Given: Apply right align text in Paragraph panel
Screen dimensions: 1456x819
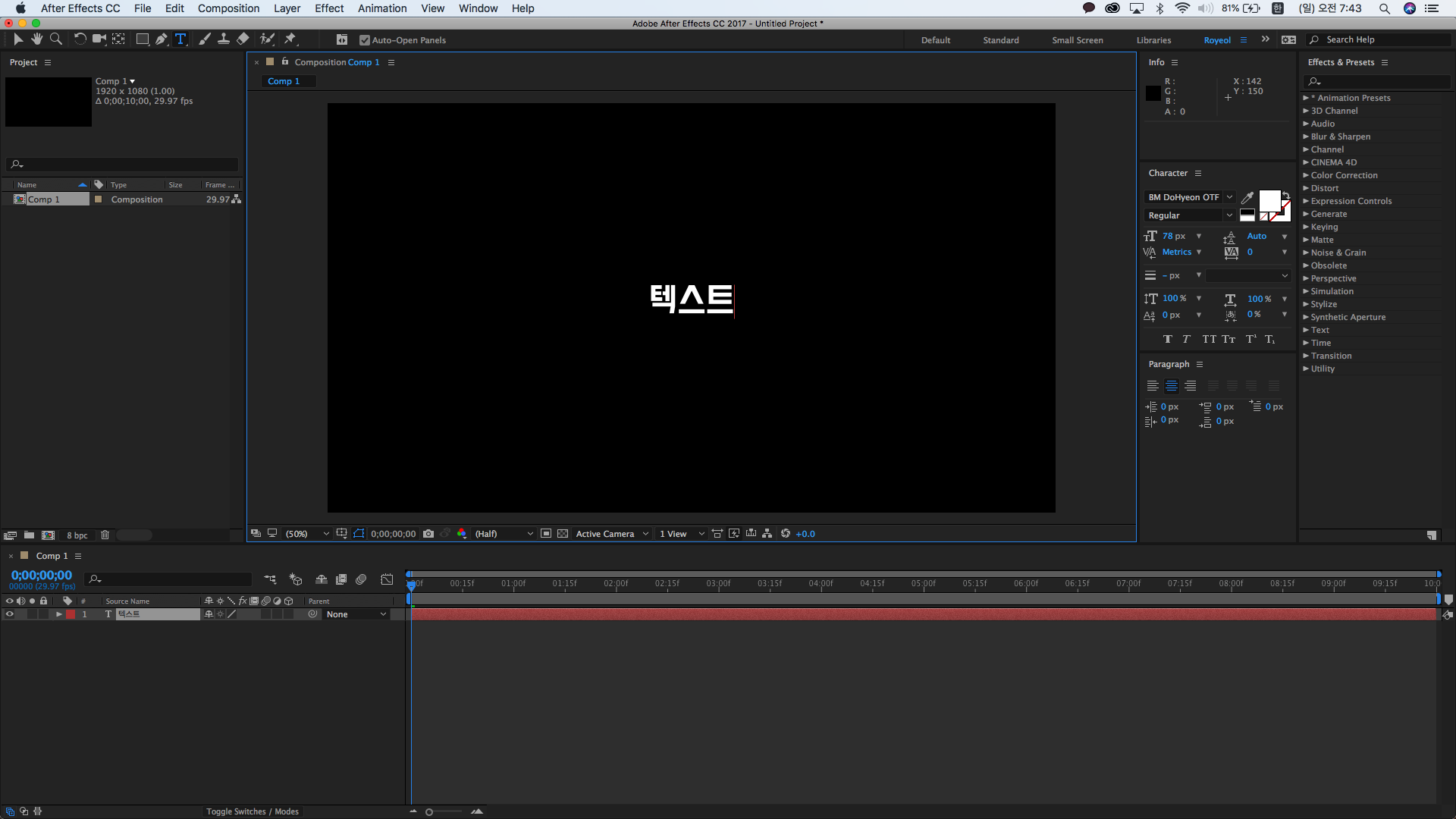Looking at the screenshot, I should pyautogui.click(x=1190, y=386).
